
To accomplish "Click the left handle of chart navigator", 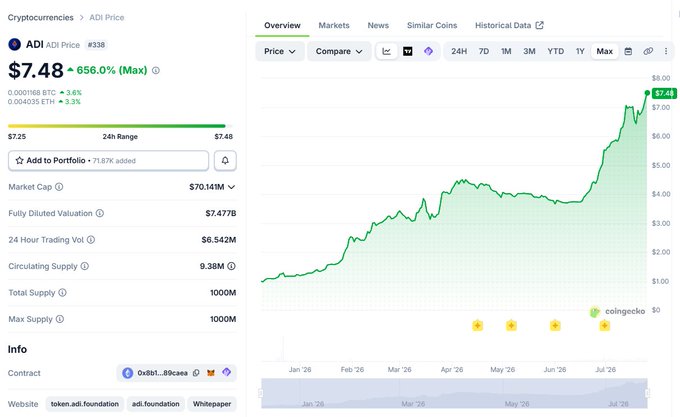I will click(x=261, y=393).
